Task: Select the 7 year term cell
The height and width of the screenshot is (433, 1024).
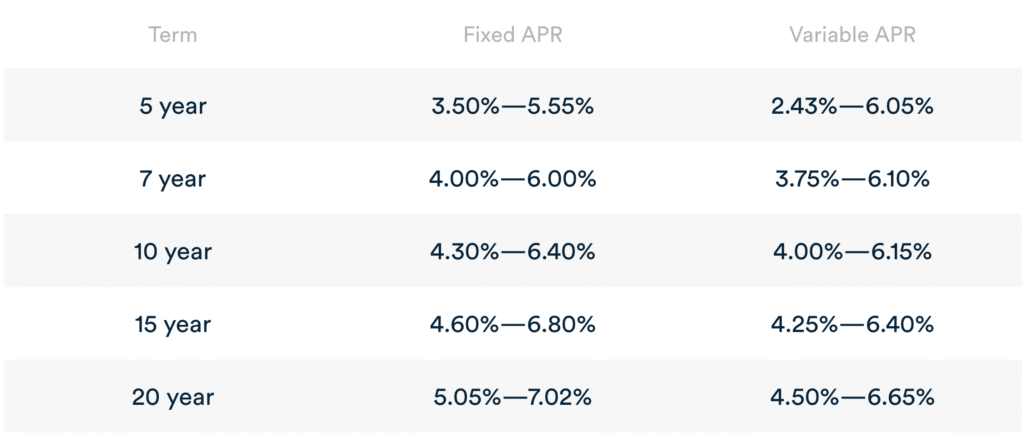Action: [173, 179]
